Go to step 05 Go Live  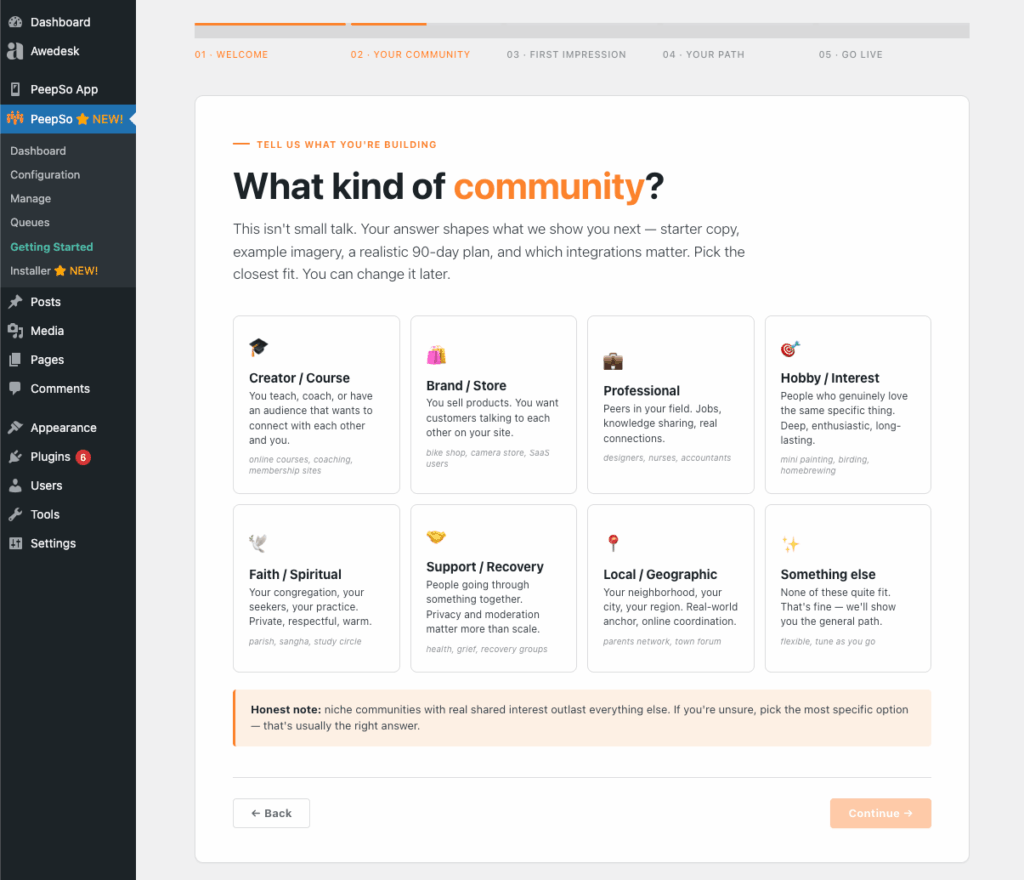coord(850,55)
